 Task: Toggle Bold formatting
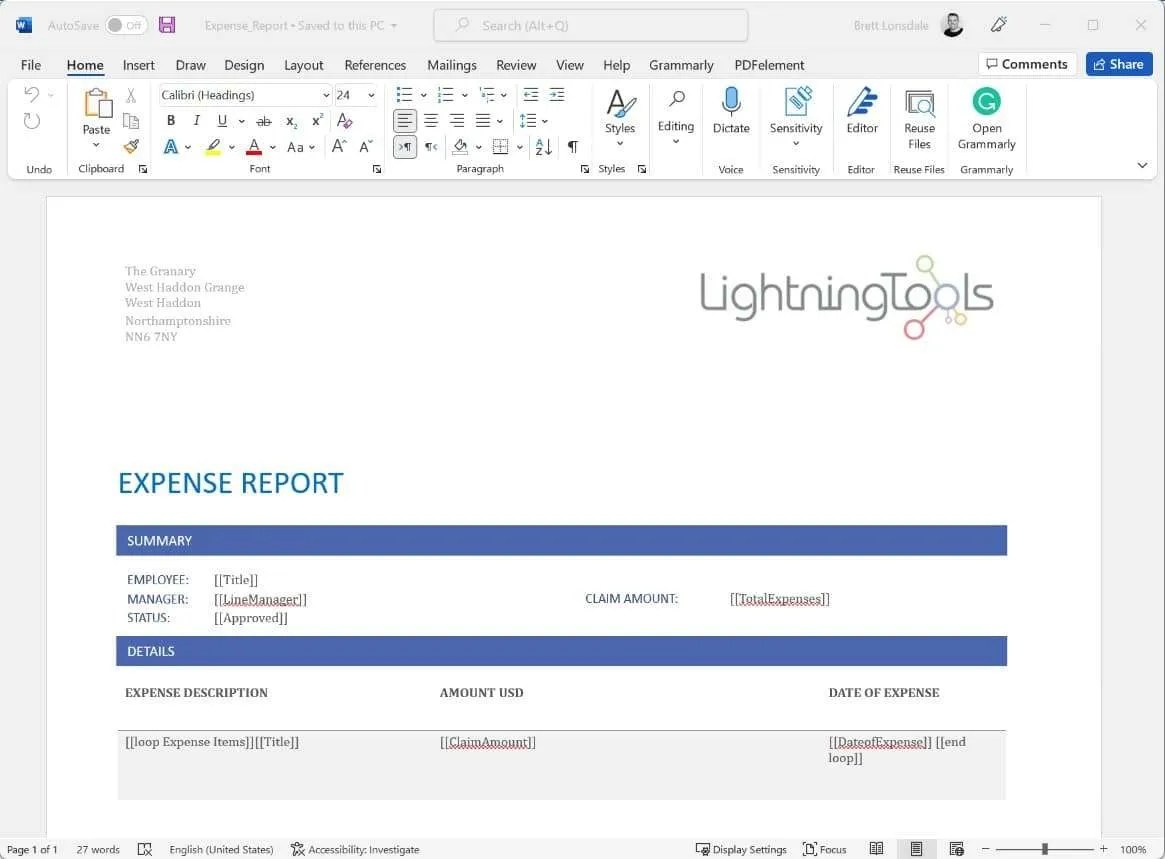click(171, 120)
